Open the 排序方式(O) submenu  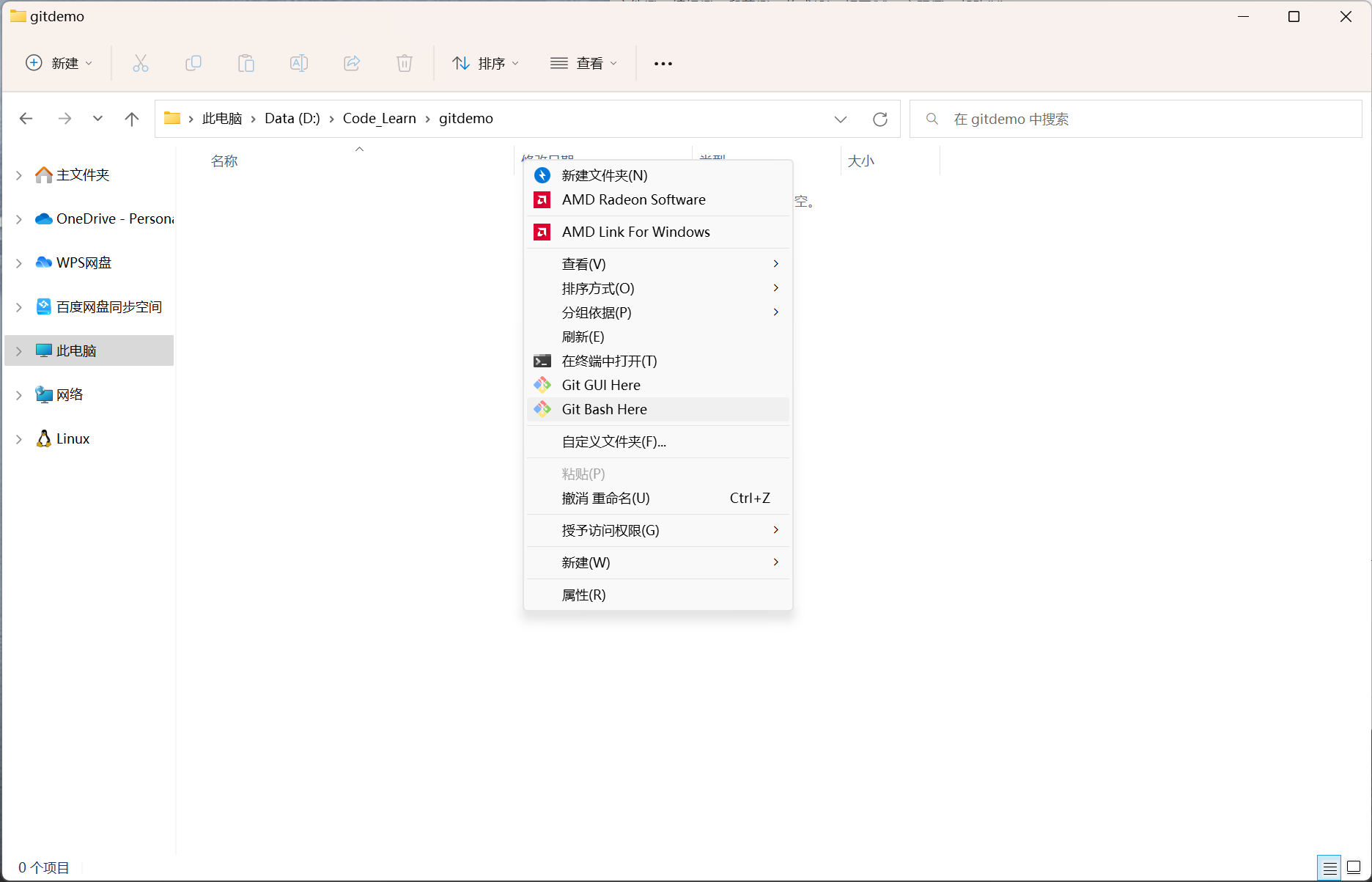pyautogui.click(x=658, y=288)
